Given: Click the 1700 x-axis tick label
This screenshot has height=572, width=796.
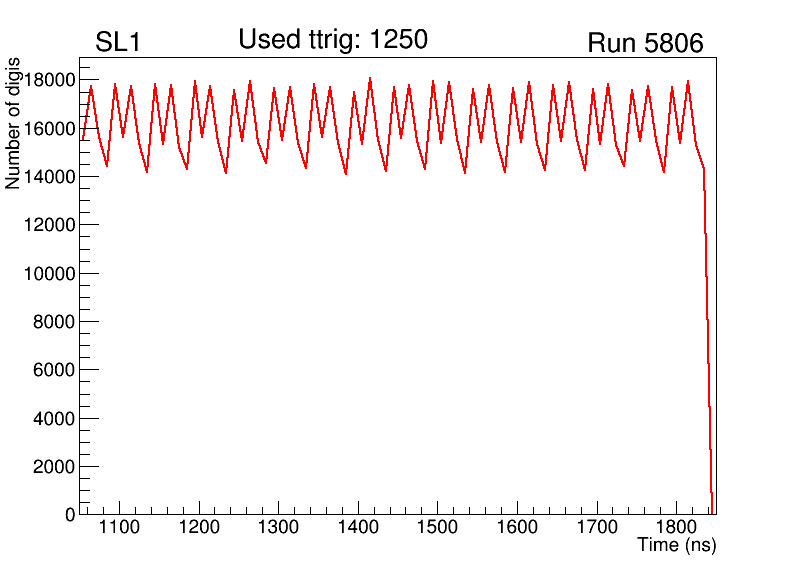Looking at the screenshot, I should click(x=596, y=529).
